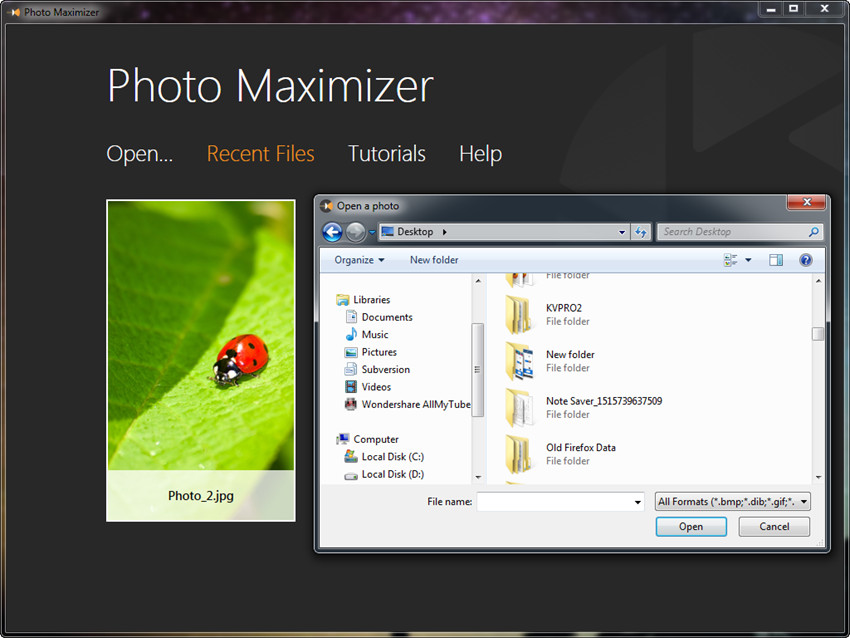Screen dimensions: 850x638
Task: Click the Libraries folder icon
Action: click(343, 300)
